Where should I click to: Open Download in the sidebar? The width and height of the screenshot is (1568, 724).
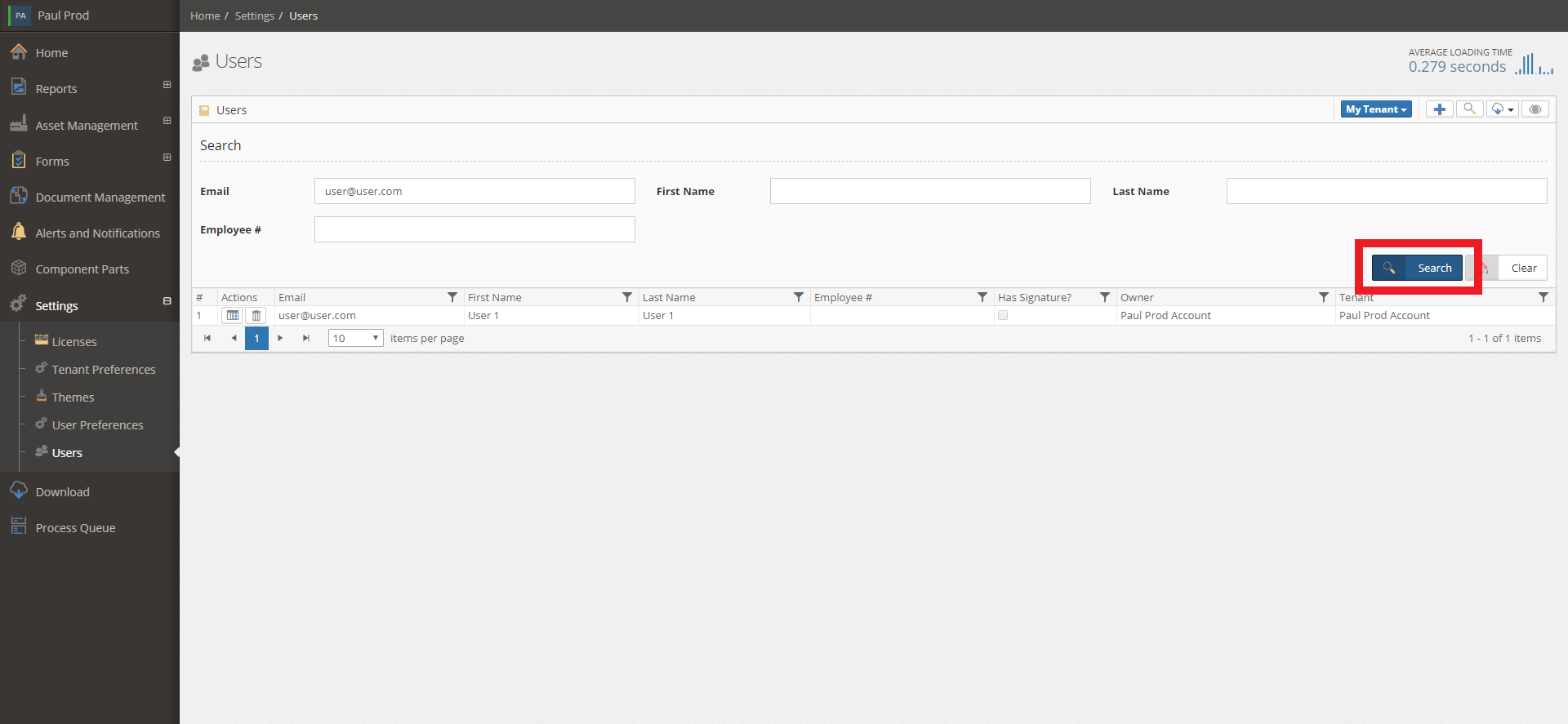click(62, 492)
